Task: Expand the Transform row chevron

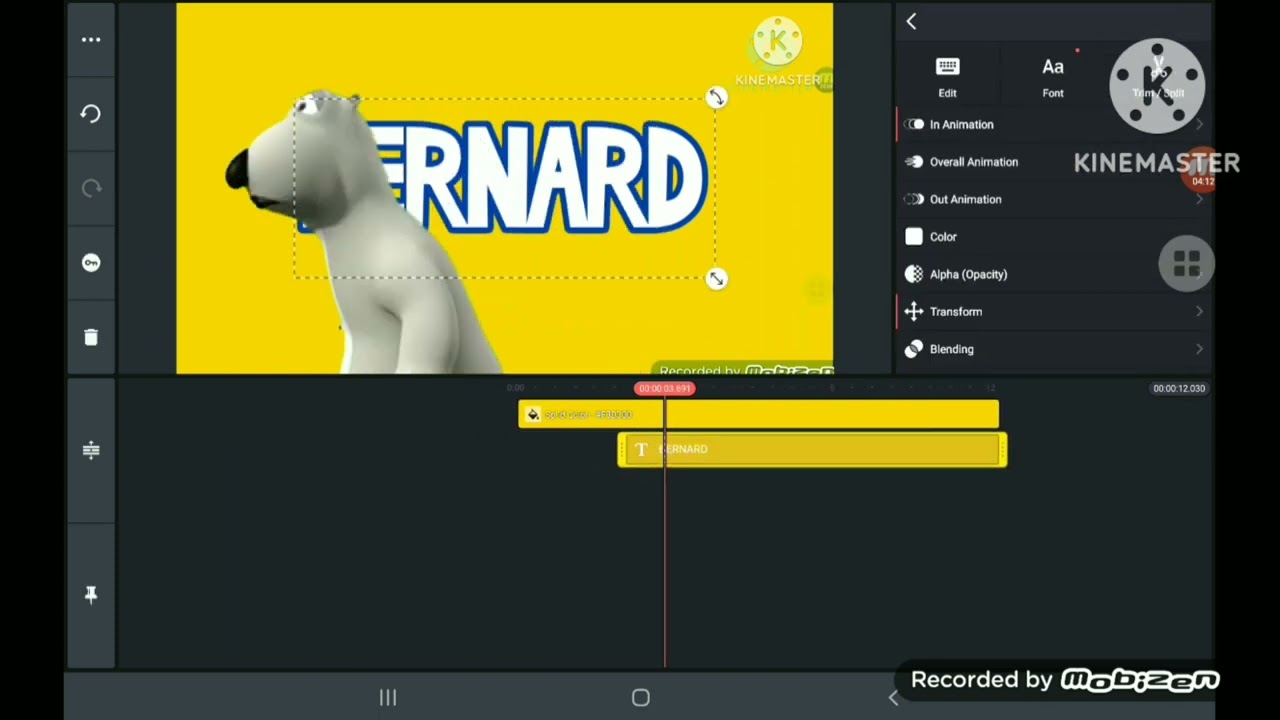Action: pyautogui.click(x=1199, y=312)
